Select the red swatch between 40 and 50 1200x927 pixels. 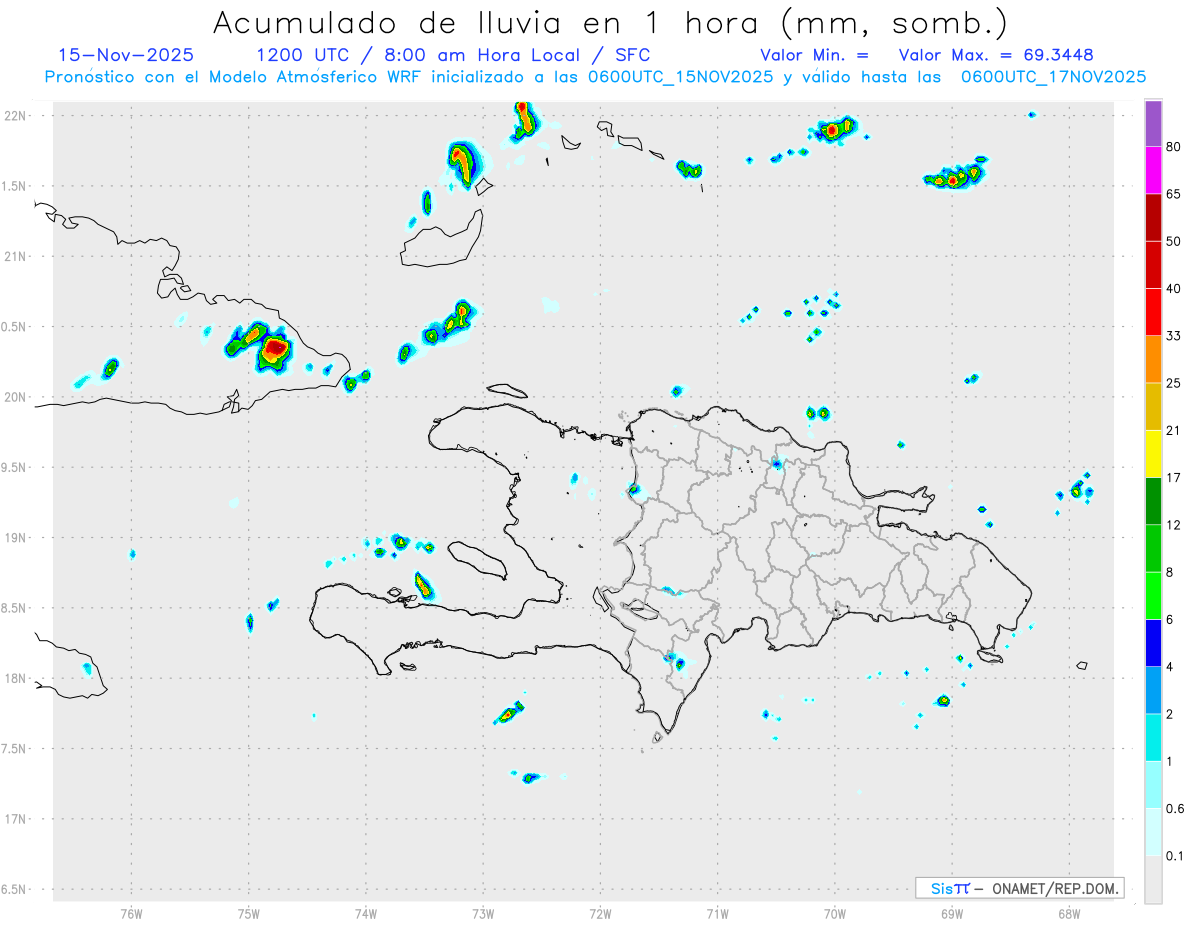1153,265
